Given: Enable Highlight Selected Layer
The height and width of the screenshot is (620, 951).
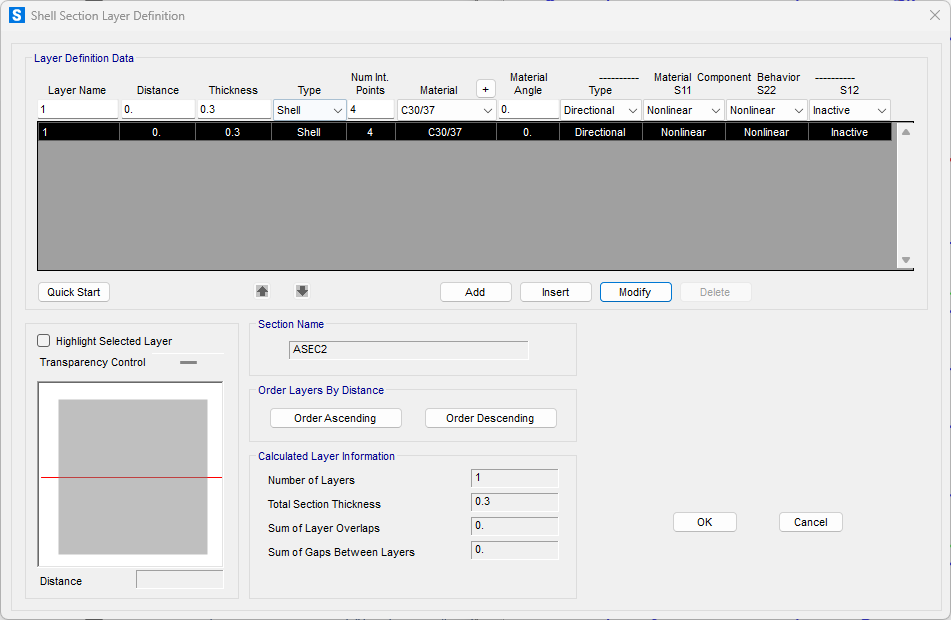Looking at the screenshot, I should (x=43, y=340).
